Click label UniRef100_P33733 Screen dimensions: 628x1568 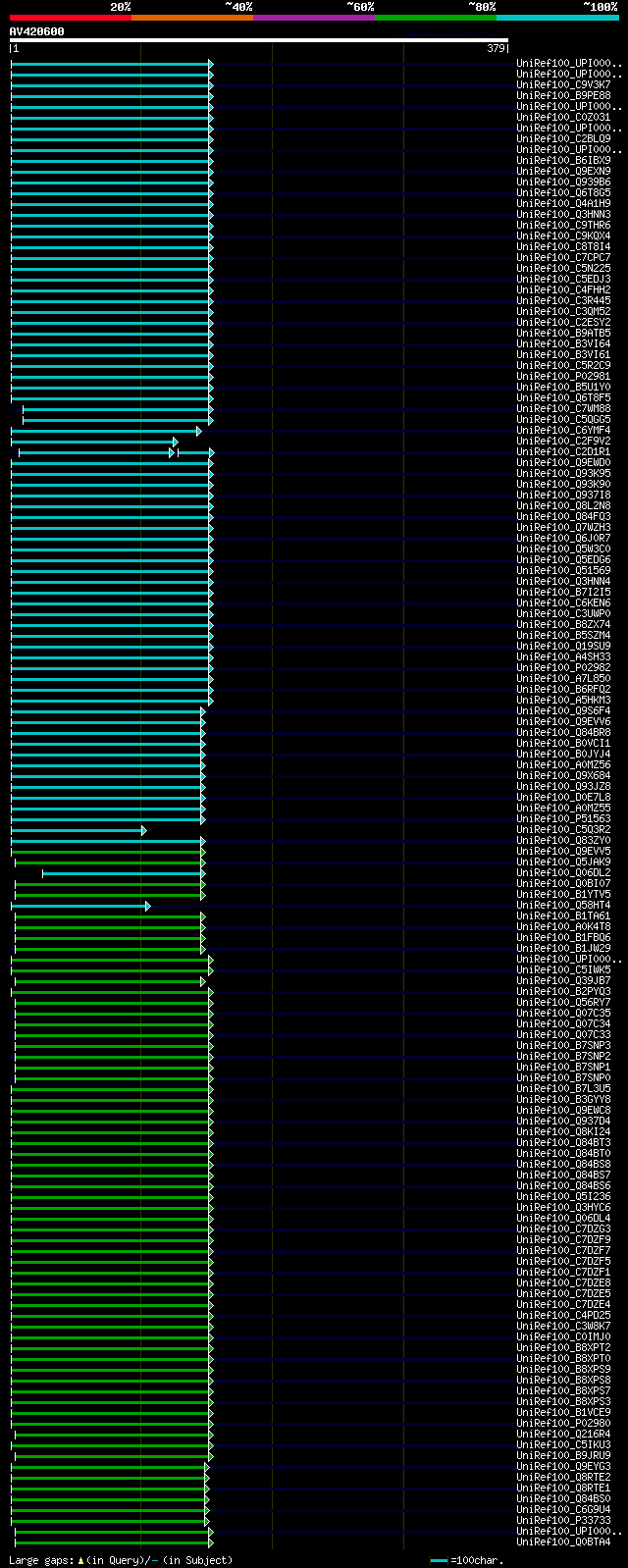(563, 1521)
